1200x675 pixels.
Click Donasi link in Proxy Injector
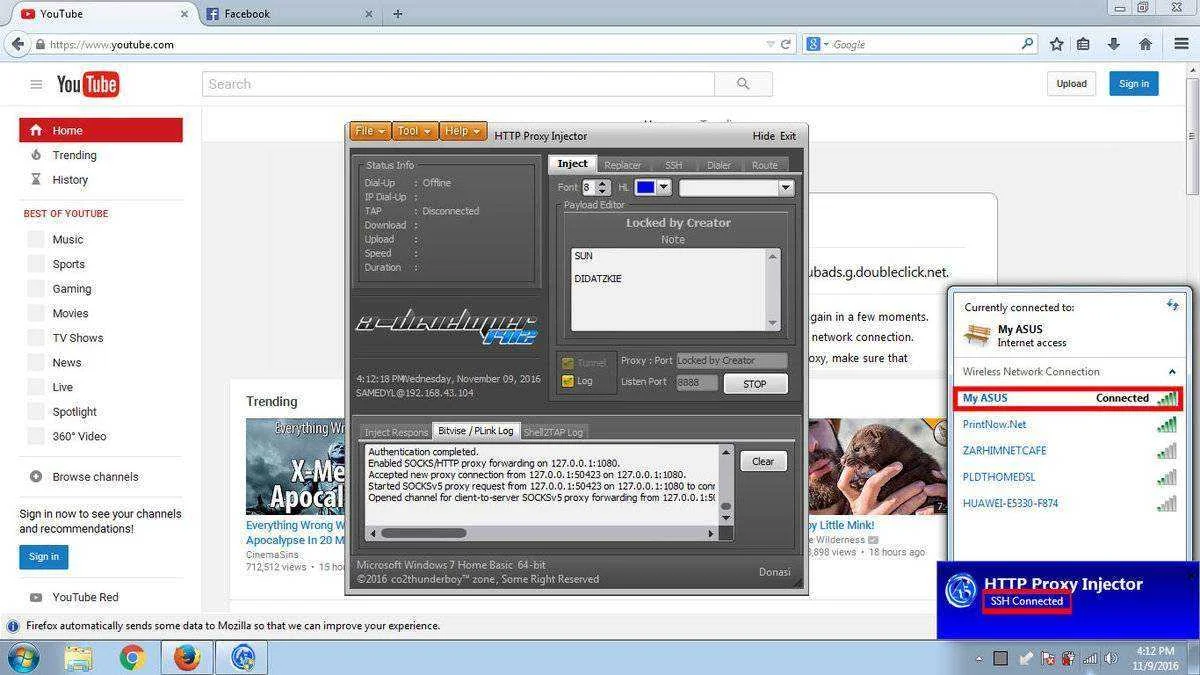[x=774, y=572]
